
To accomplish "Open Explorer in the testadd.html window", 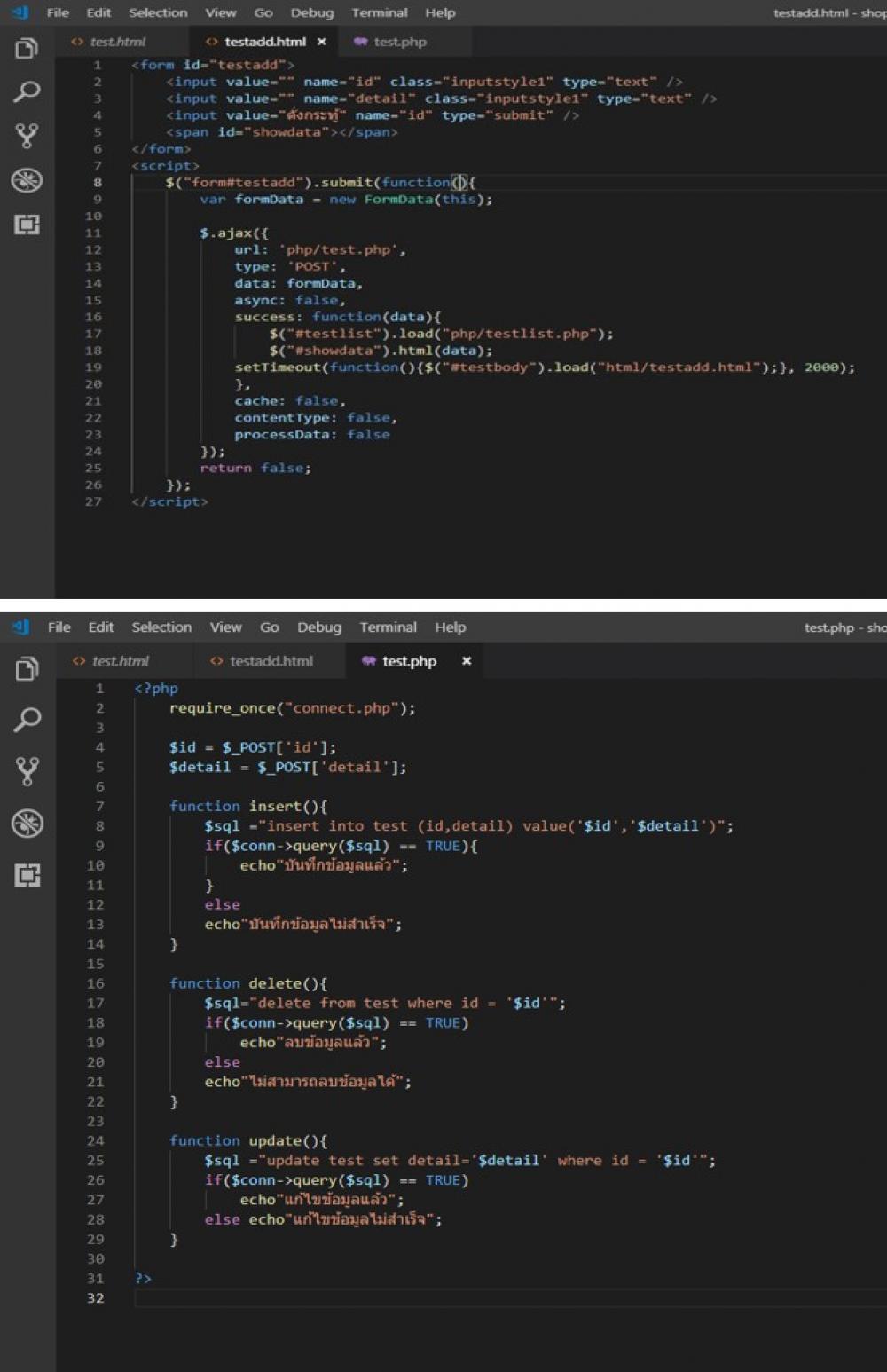I will click(x=27, y=48).
